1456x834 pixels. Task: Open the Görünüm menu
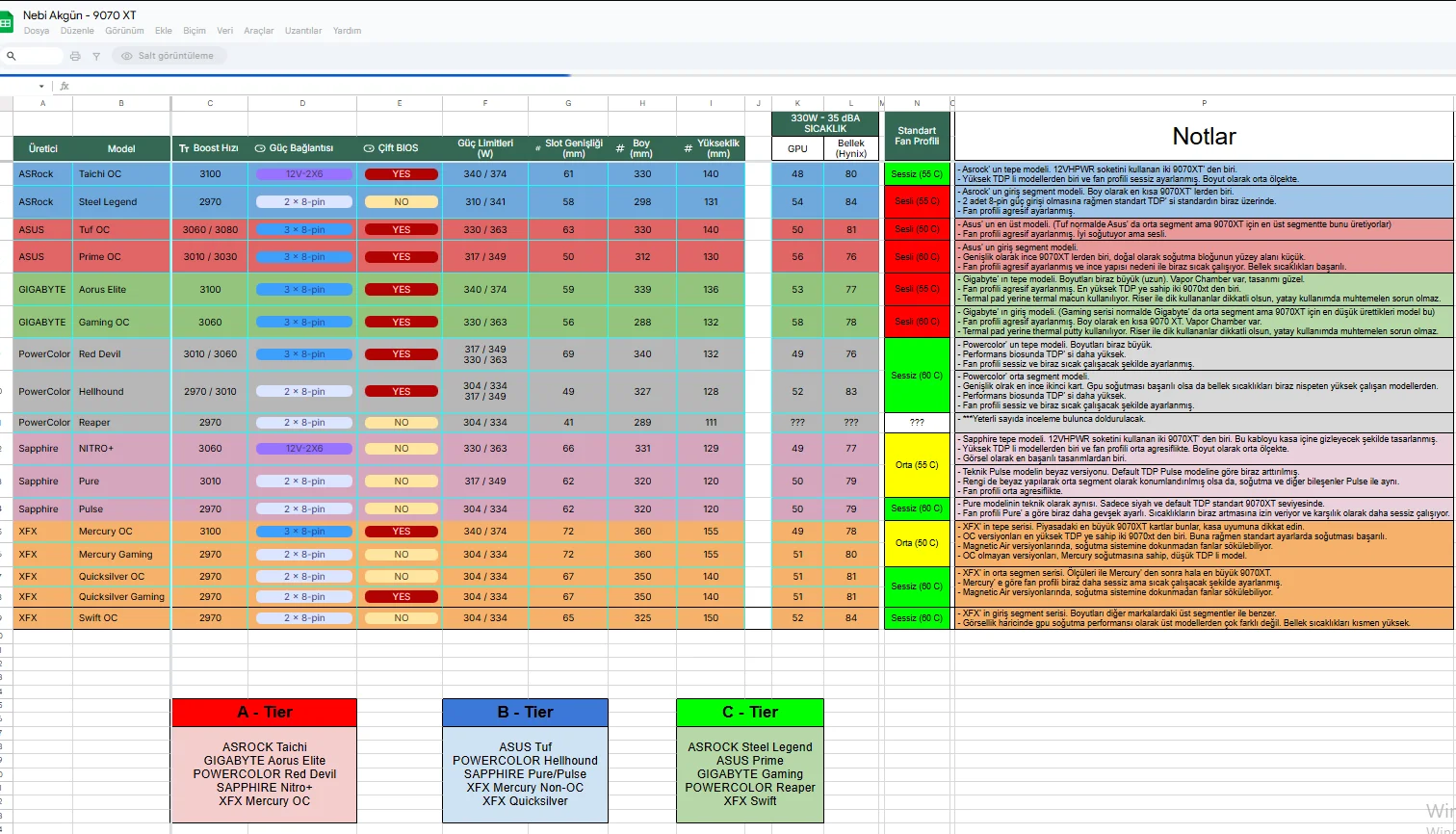[124, 31]
